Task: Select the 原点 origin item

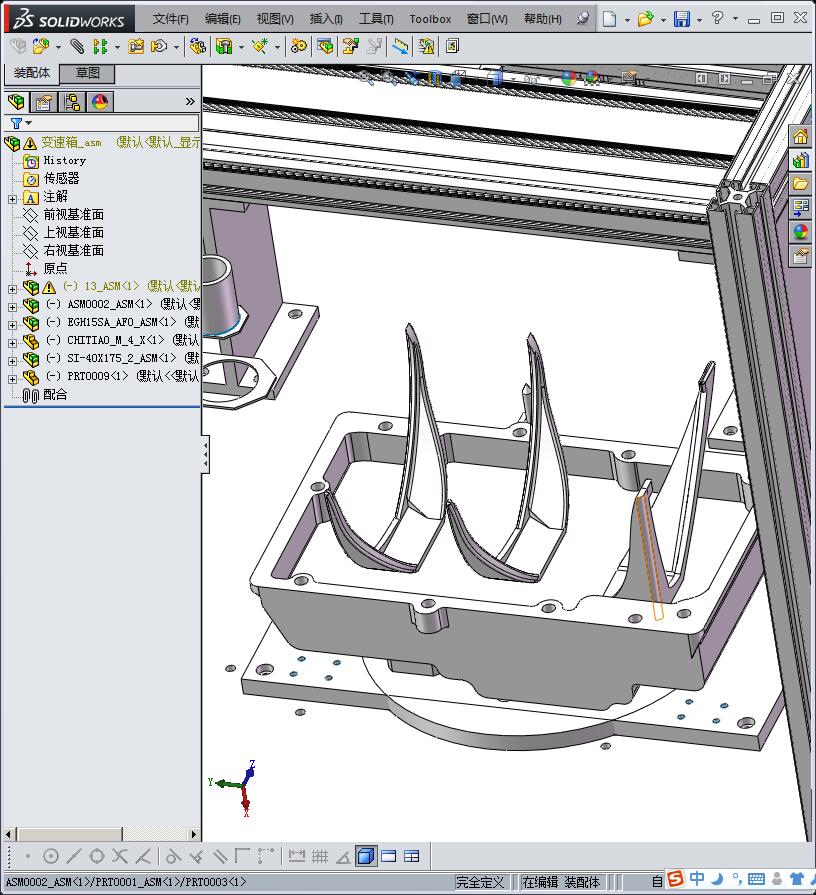Action: (x=55, y=268)
